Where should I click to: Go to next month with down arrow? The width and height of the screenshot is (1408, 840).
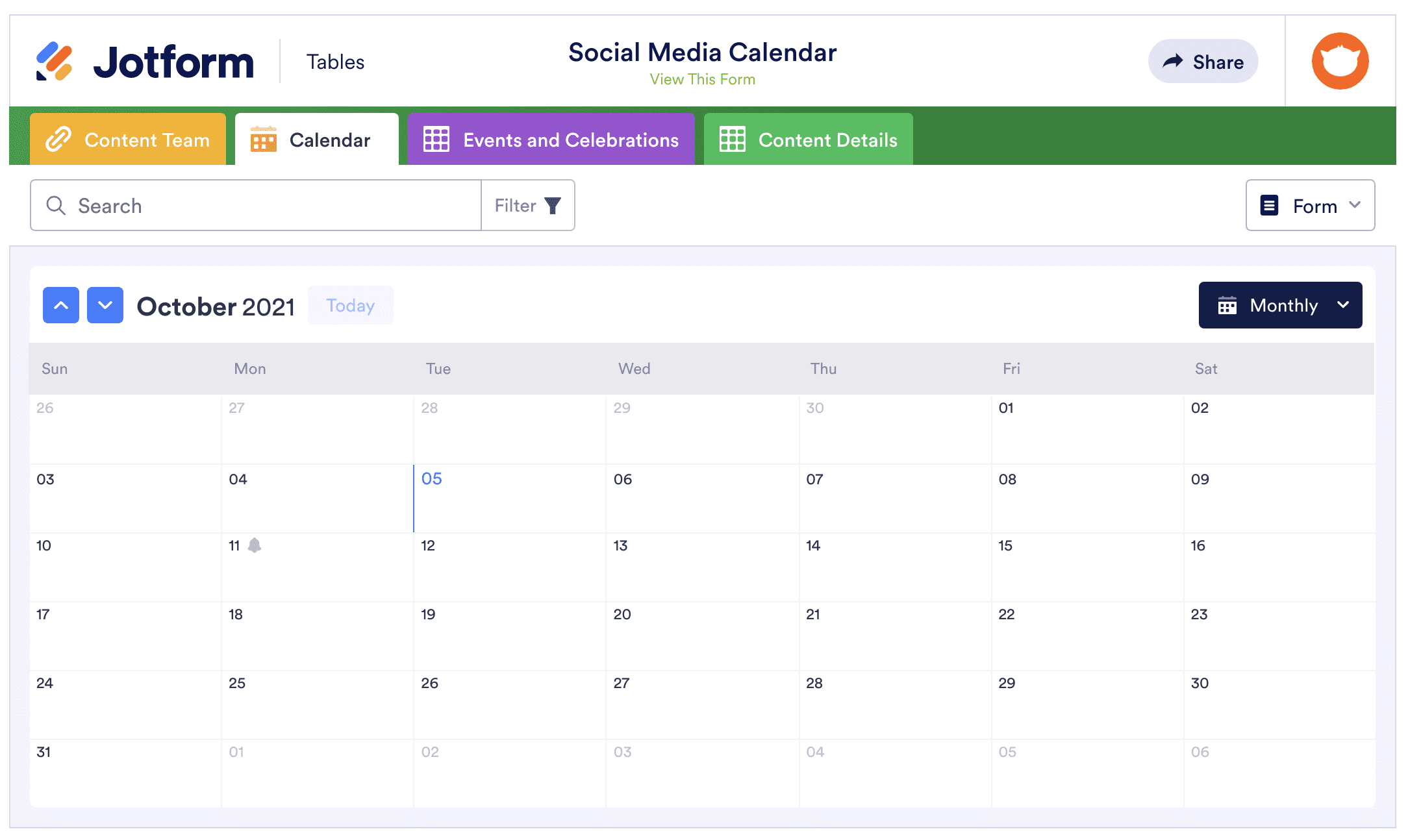click(x=105, y=305)
